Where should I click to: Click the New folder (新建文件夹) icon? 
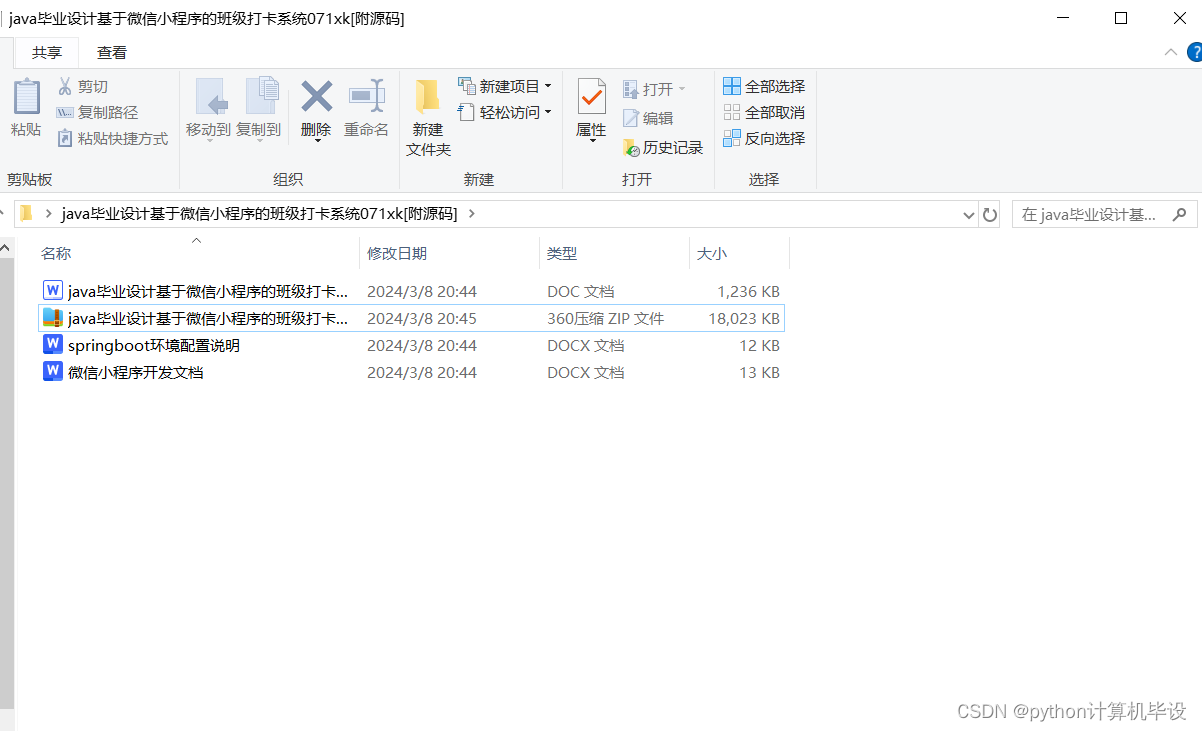tap(428, 97)
